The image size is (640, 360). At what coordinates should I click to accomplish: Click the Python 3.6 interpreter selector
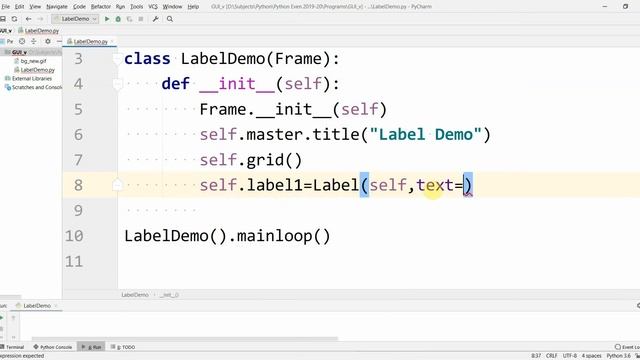(619, 356)
